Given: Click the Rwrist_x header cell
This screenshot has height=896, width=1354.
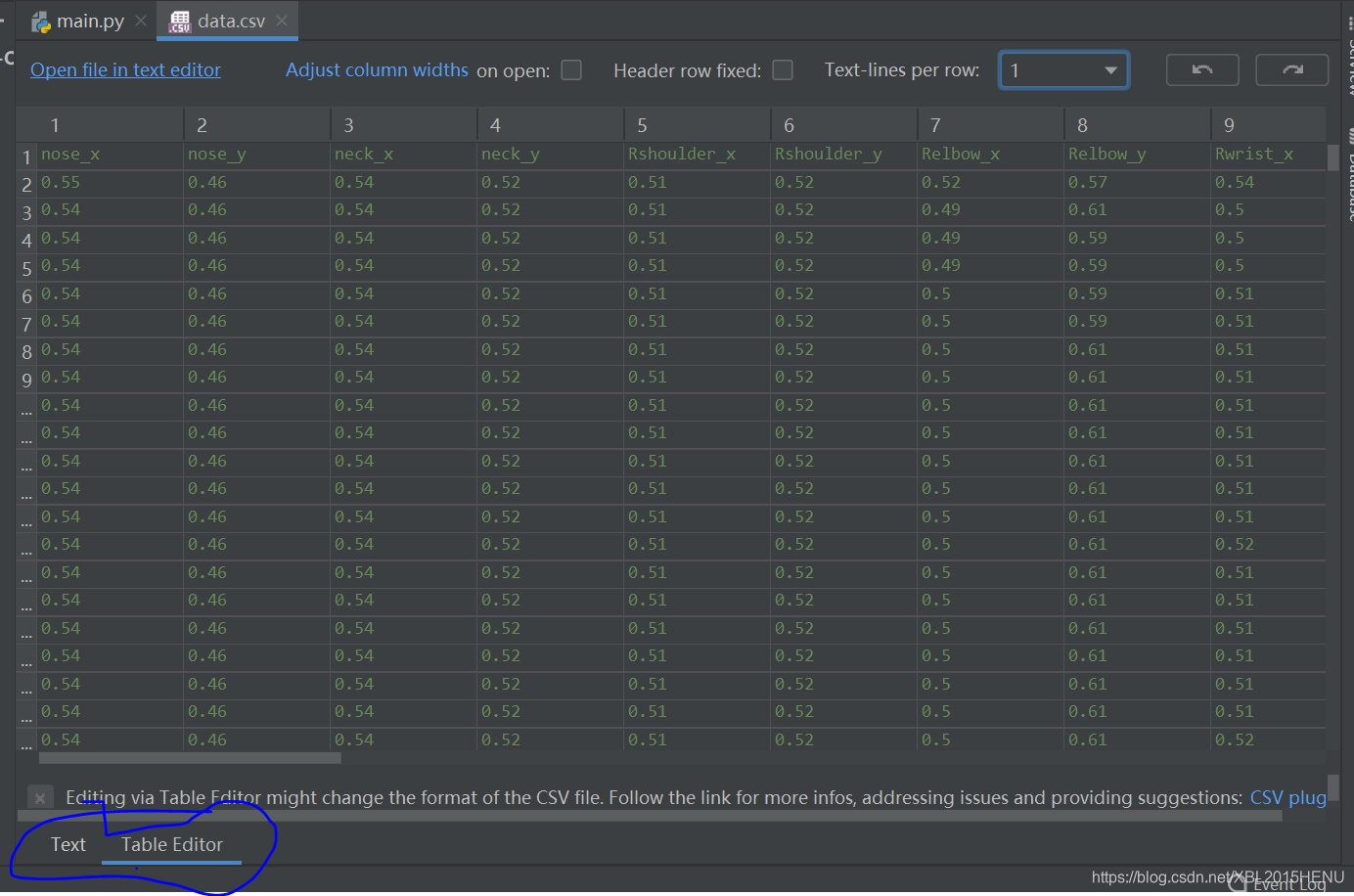Looking at the screenshot, I should [x=1268, y=155].
